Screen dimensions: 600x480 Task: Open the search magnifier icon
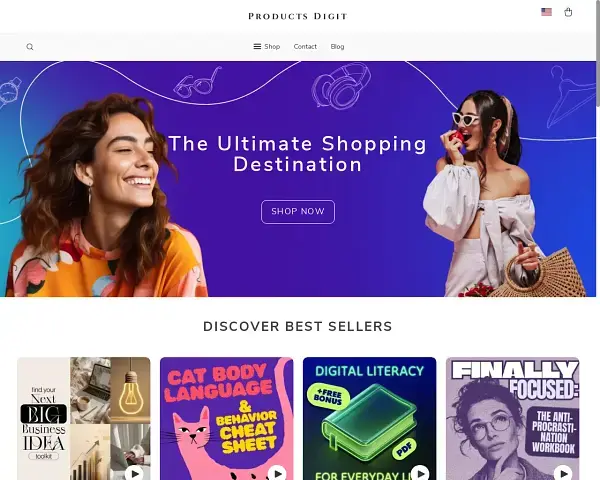pos(30,47)
